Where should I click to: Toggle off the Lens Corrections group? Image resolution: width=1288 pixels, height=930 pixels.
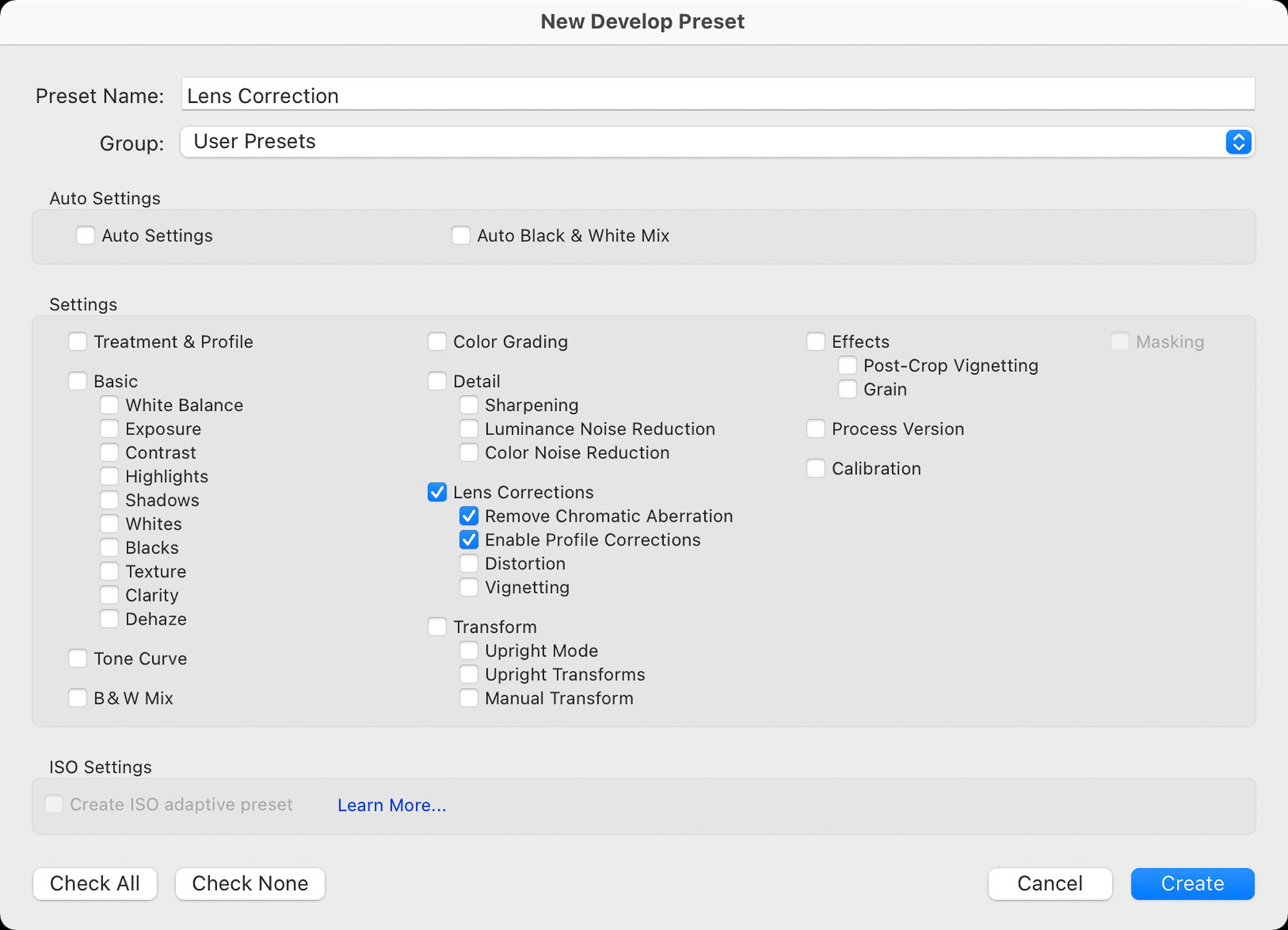(x=437, y=492)
